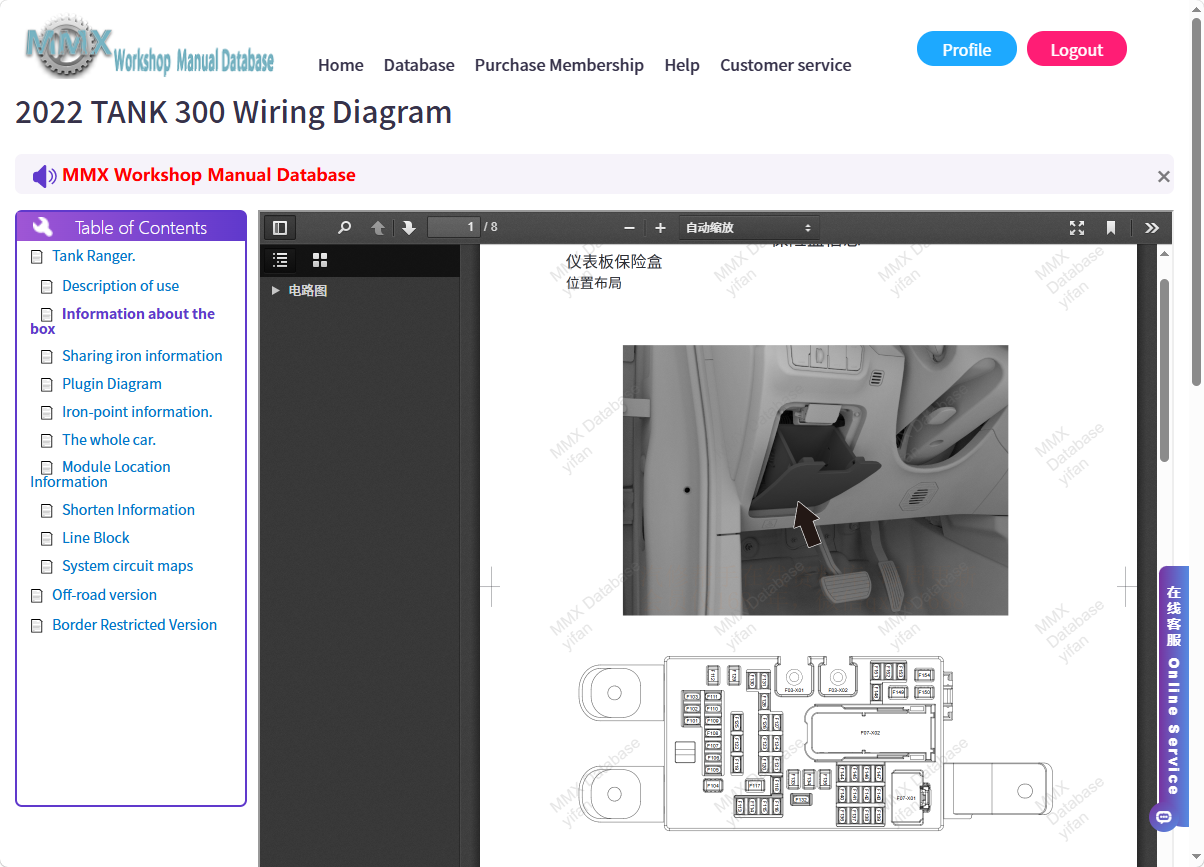Click the PDF page number field
The width and height of the screenshot is (1204, 867).
pyautogui.click(x=454, y=227)
